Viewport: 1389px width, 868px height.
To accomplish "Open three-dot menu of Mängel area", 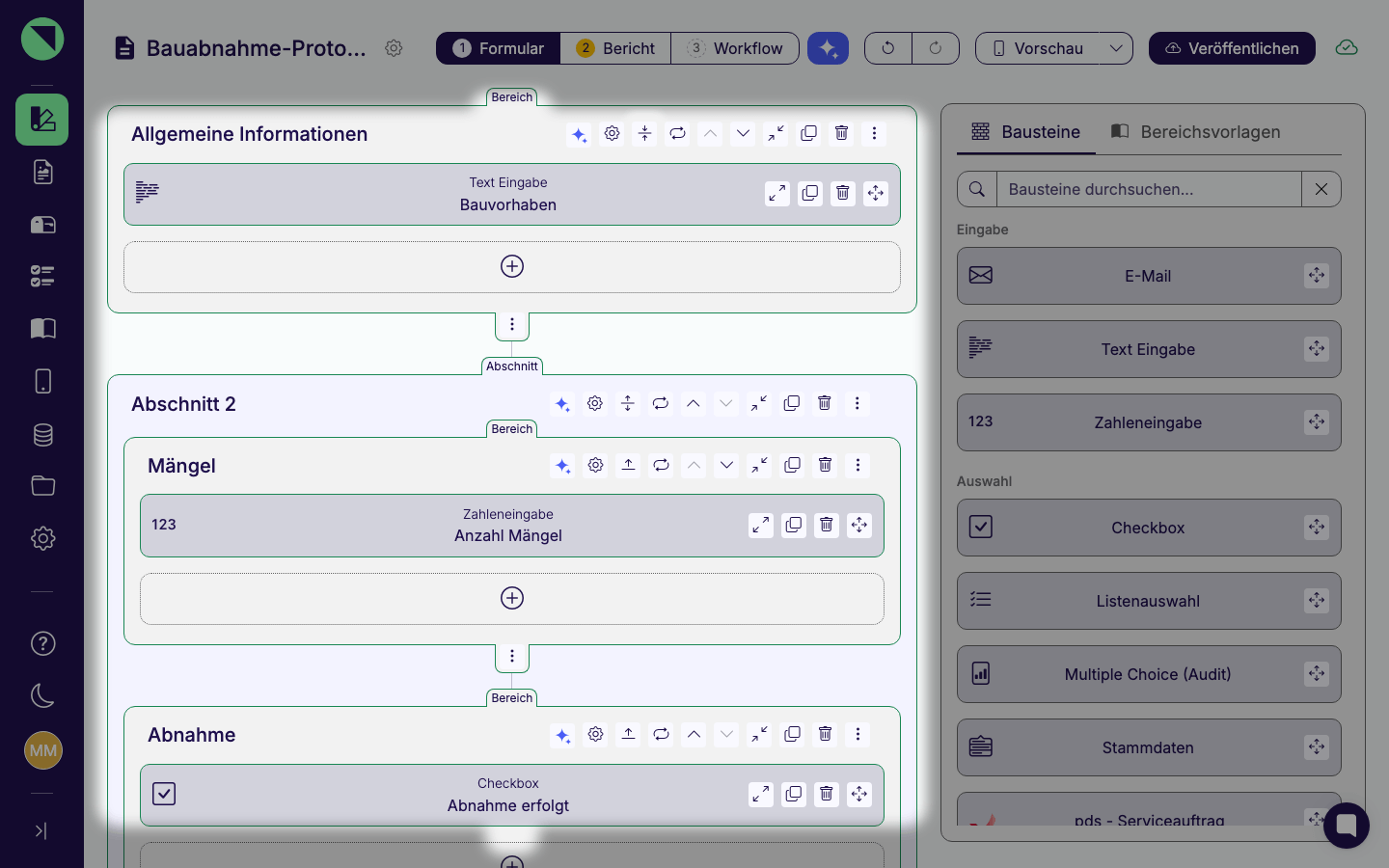I will click(858, 465).
